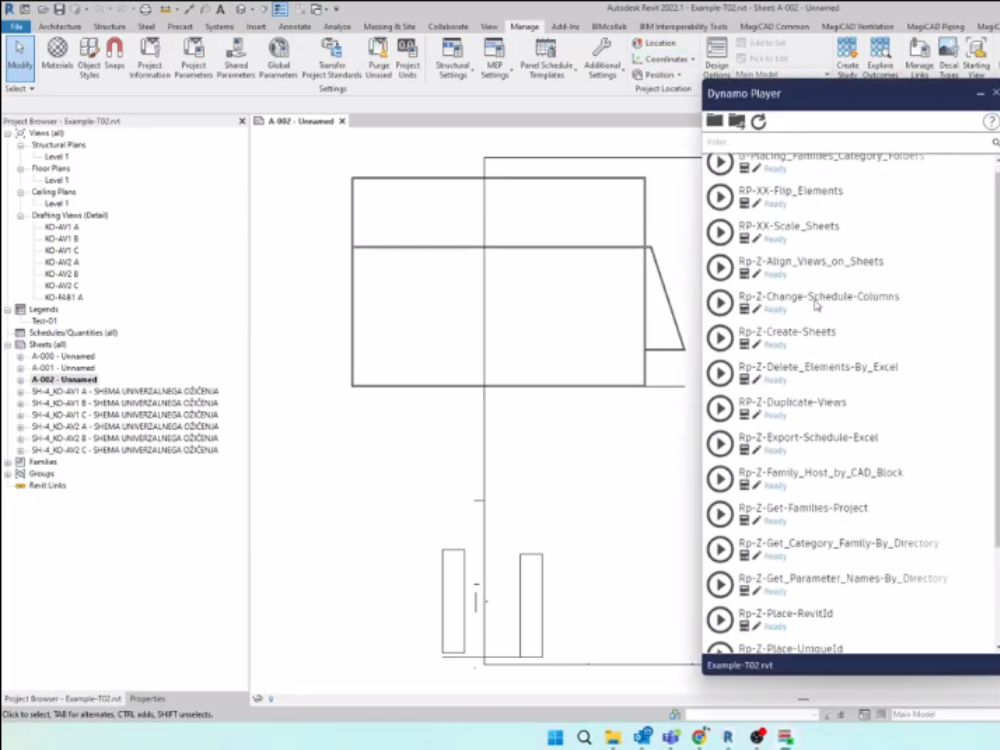Click play on Rp-Z-Create-Sheets script
This screenshot has height=750, width=1000.
click(x=720, y=338)
